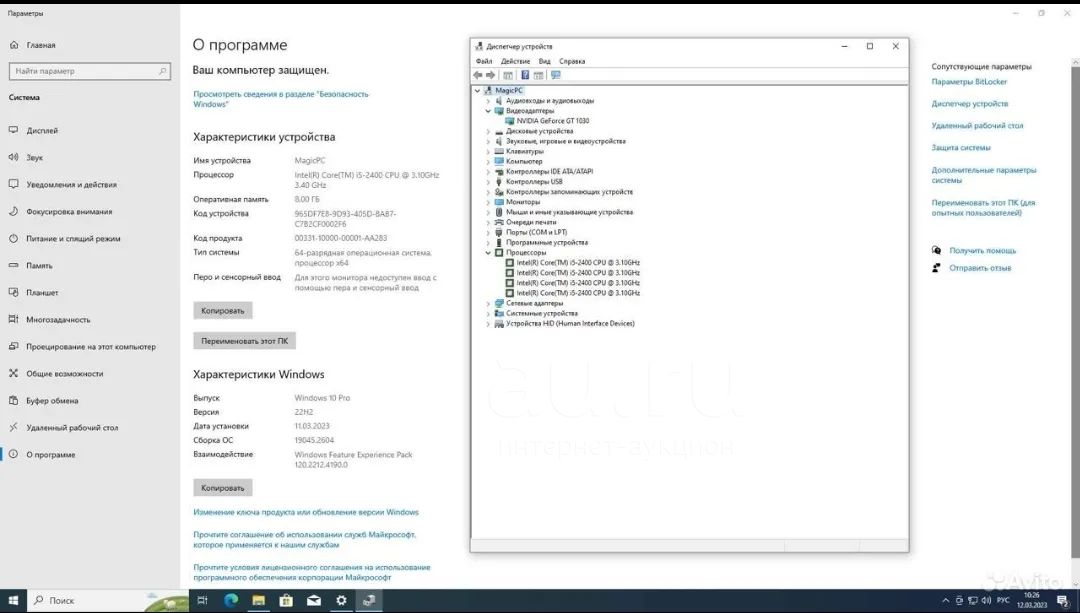Open the Параметры BitLocker link
This screenshot has width=1080, height=613.
969,82
